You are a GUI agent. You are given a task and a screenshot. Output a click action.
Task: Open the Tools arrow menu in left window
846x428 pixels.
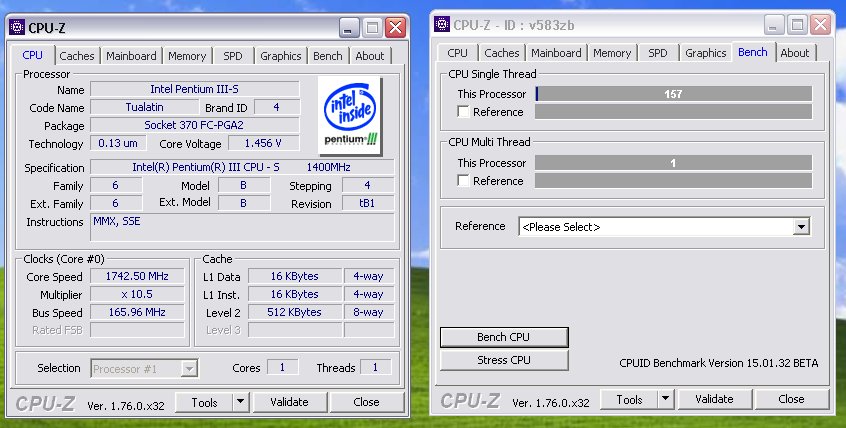[240, 402]
